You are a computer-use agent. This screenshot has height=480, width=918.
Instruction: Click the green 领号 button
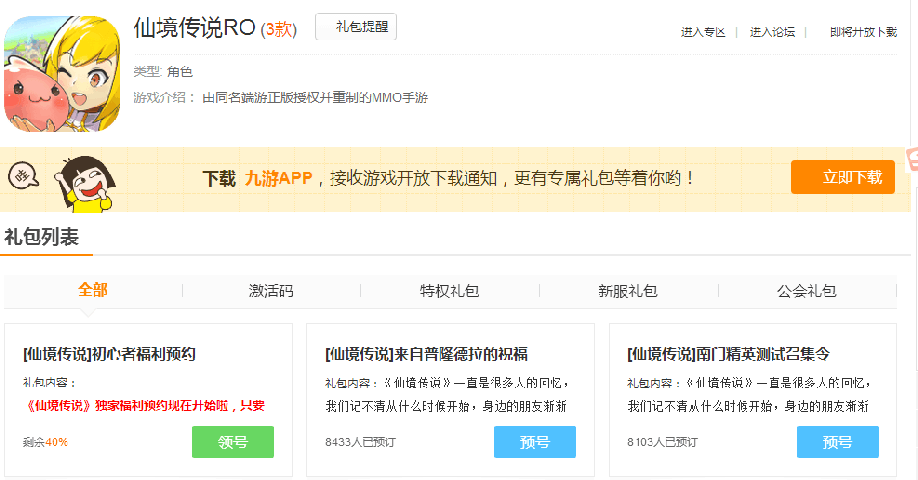[233, 442]
